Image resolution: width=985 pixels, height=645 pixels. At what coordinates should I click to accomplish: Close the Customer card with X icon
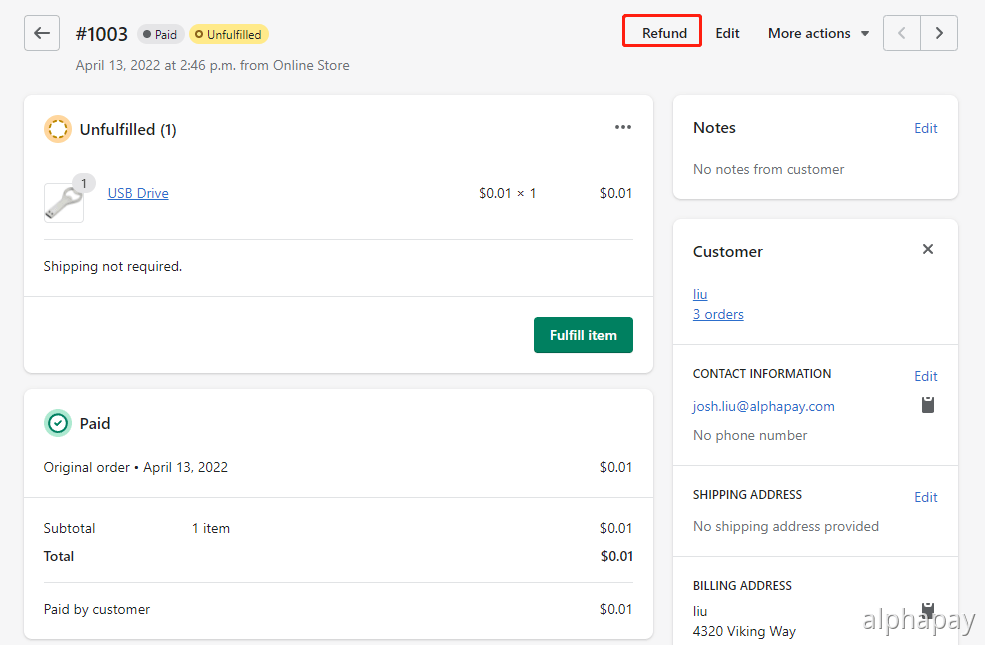pyautogui.click(x=928, y=250)
